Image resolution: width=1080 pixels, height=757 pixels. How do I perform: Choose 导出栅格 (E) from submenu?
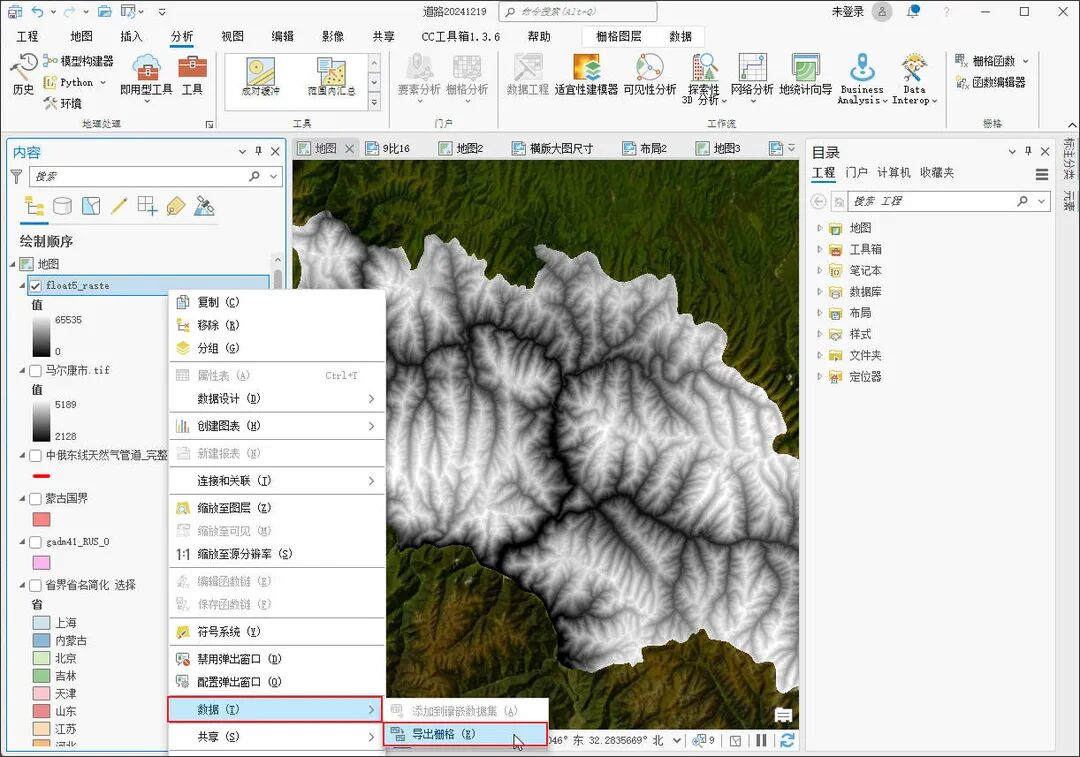pyautogui.click(x=466, y=734)
